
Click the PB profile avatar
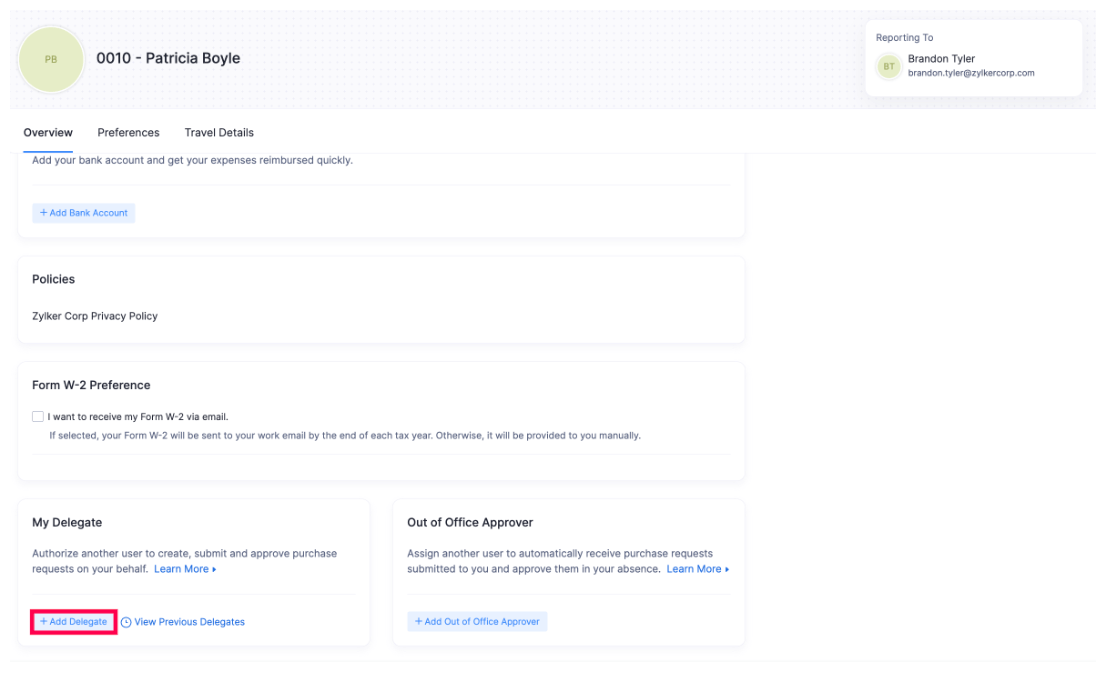click(51, 59)
